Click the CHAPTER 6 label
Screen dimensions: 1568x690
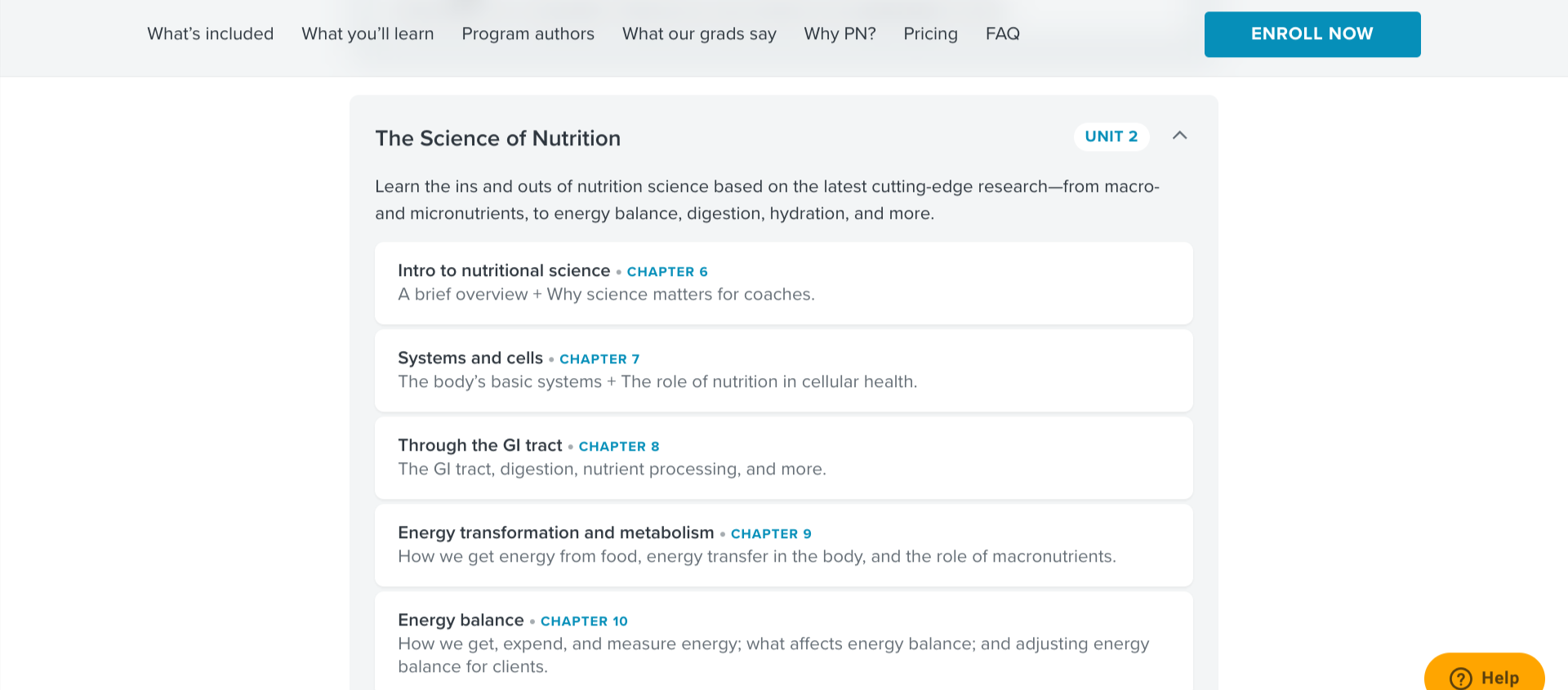pyautogui.click(x=666, y=272)
